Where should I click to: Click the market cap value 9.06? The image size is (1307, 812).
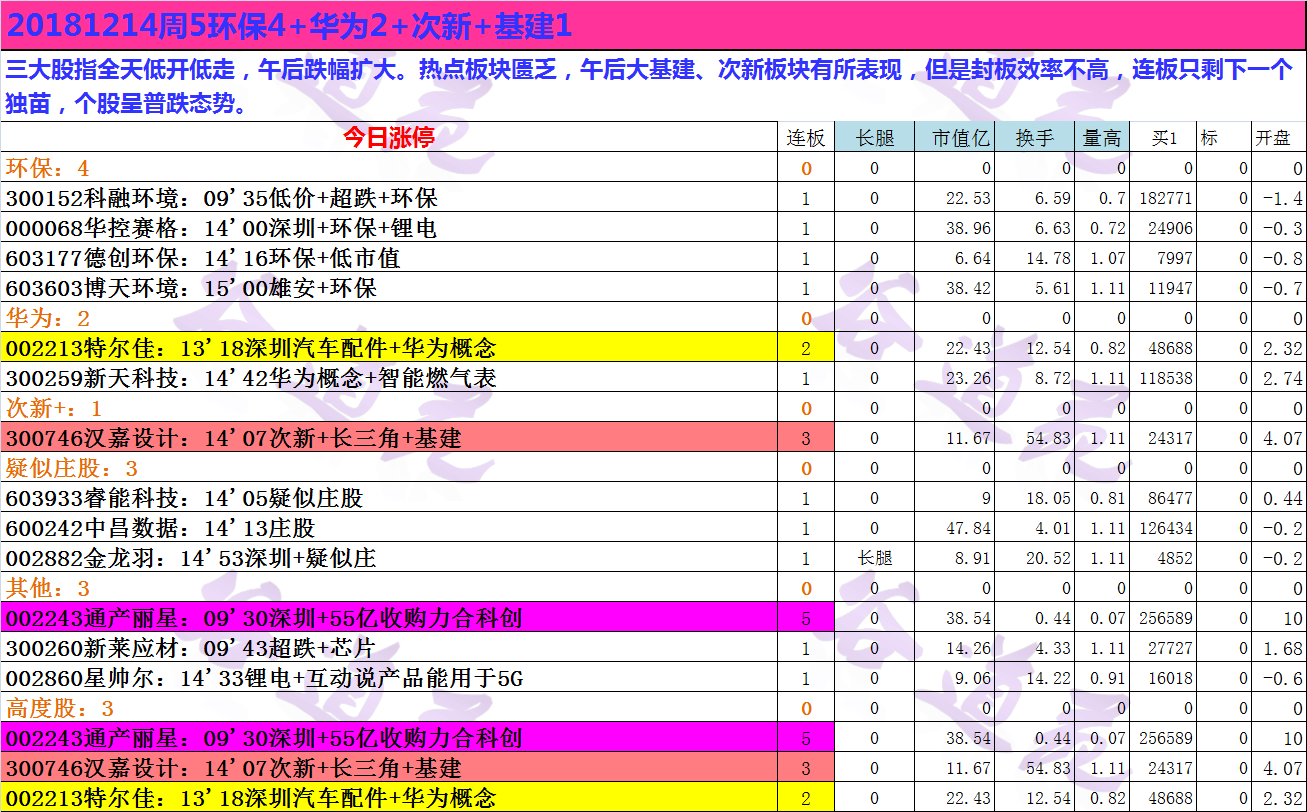click(x=973, y=679)
